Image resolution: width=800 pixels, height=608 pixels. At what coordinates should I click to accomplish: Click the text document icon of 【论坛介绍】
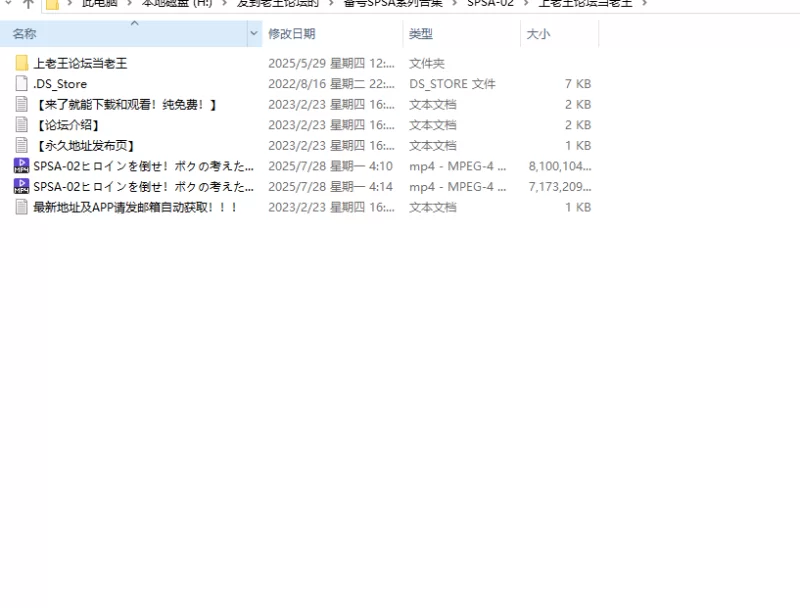(x=21, y=125)
